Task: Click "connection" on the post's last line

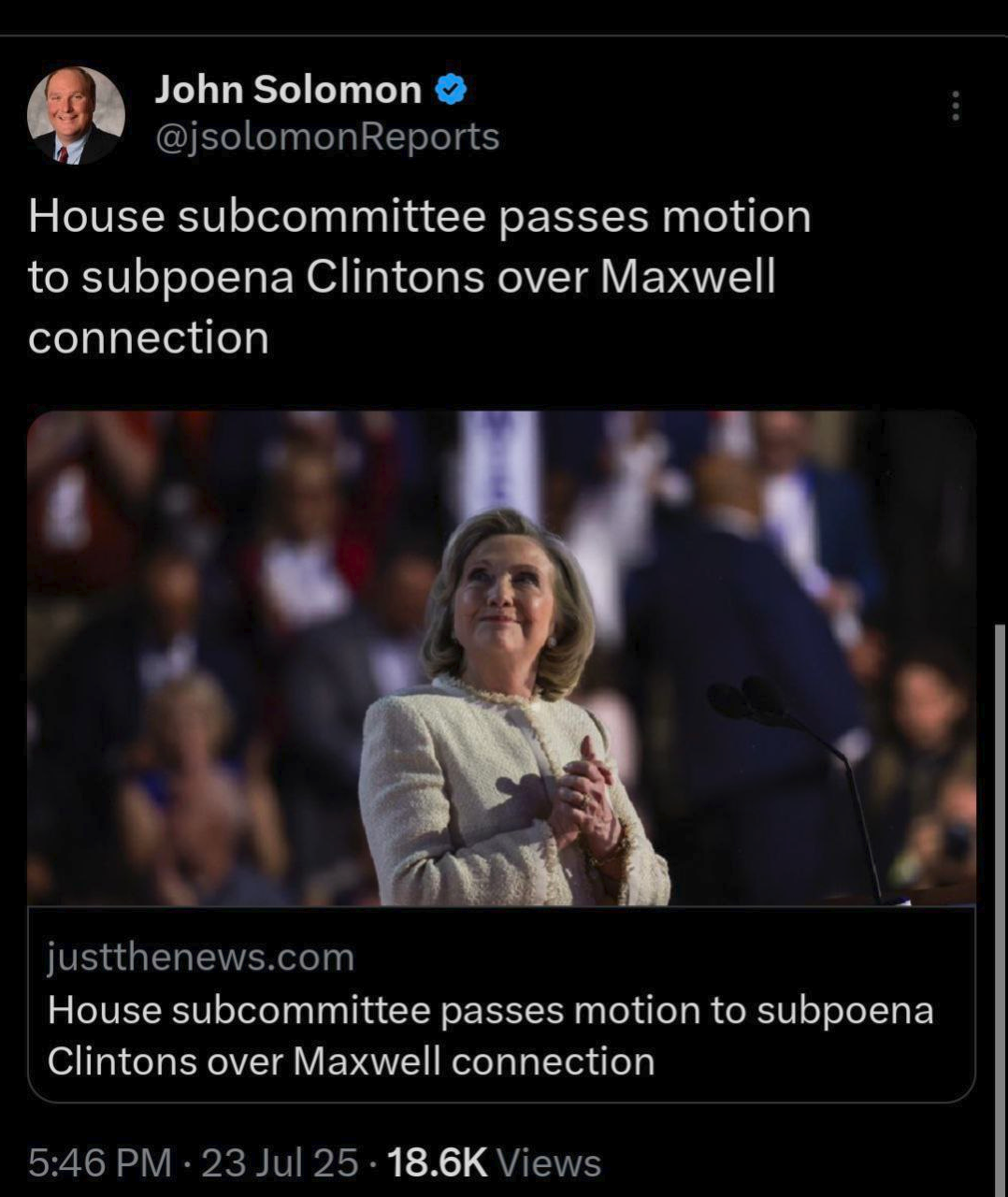Action: coord(149,338)
